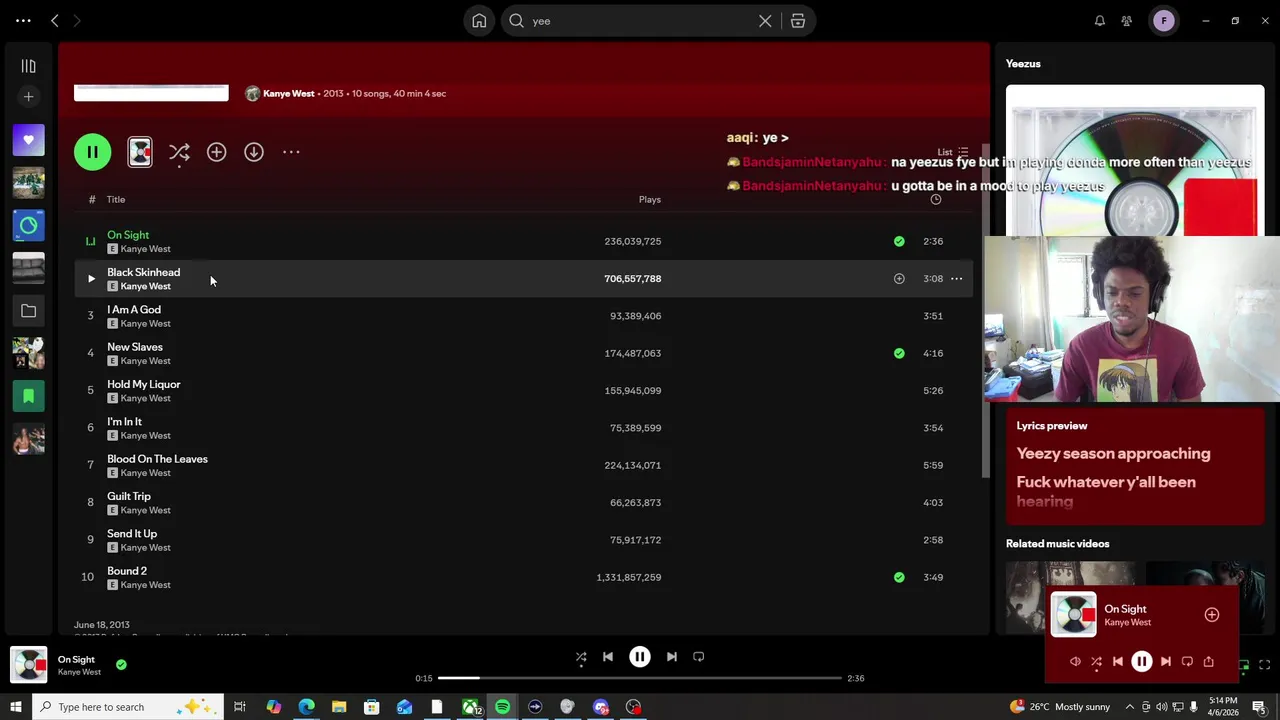1280x720 pixels.
Task: Go back with the left arrow
Action: click(x=55, y=21)
